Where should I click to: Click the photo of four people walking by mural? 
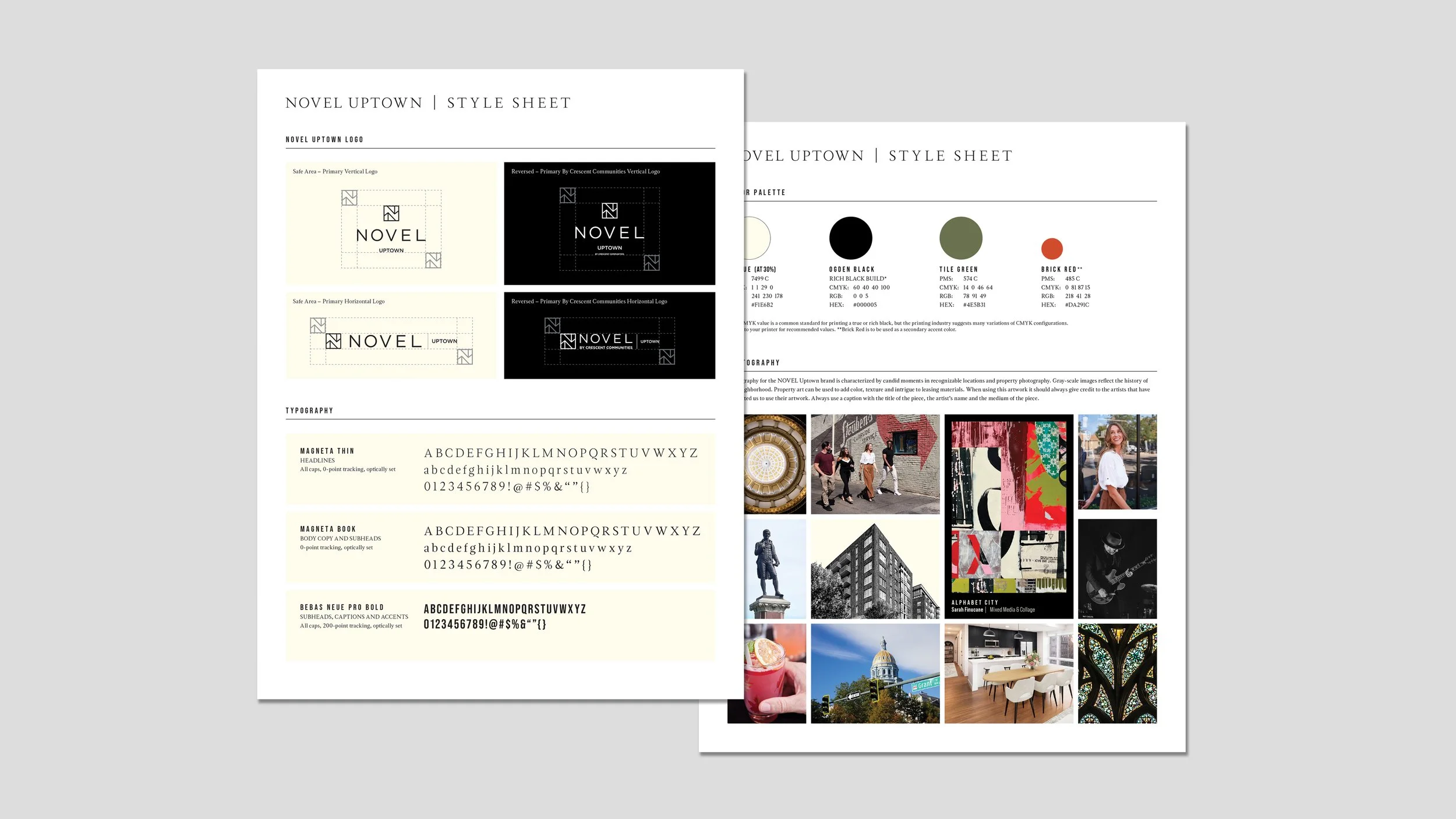[875, 464]
